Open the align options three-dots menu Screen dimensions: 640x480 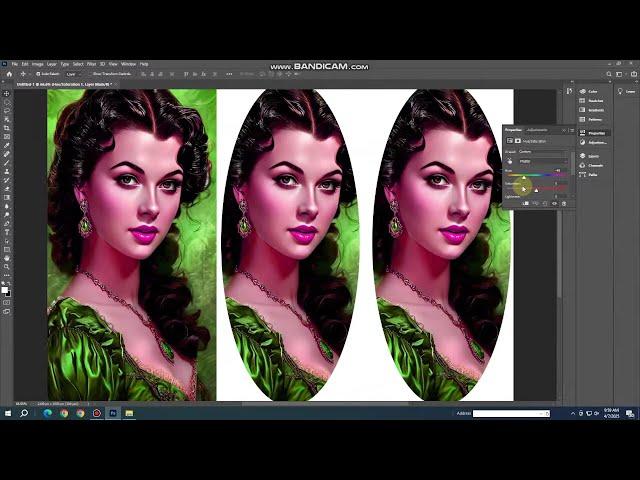229,74
